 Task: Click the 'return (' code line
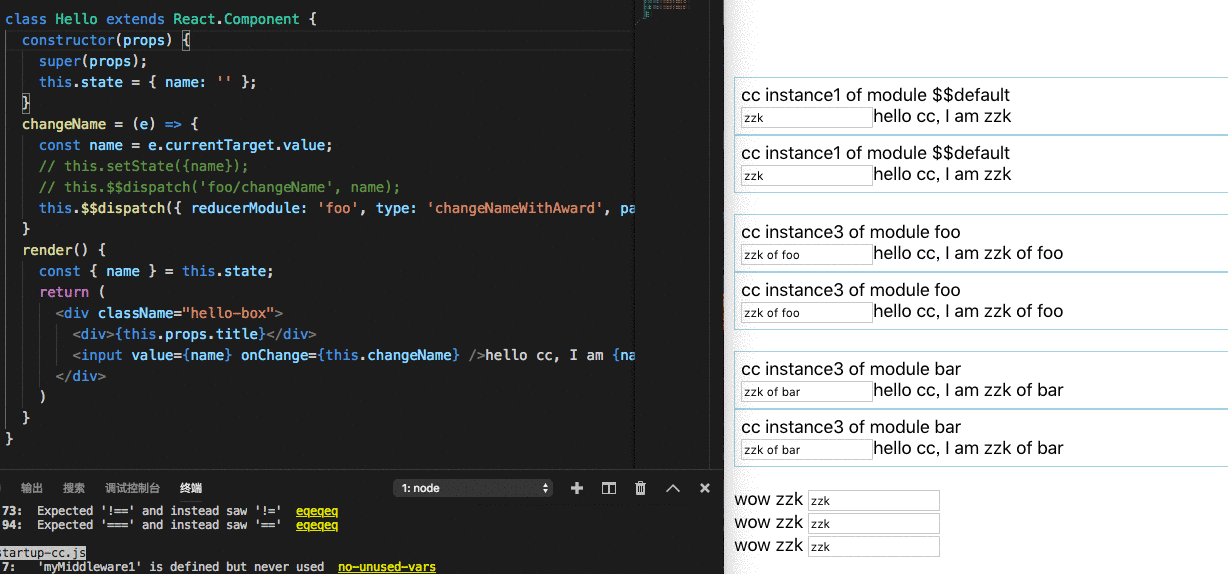[x=72, y=292]
